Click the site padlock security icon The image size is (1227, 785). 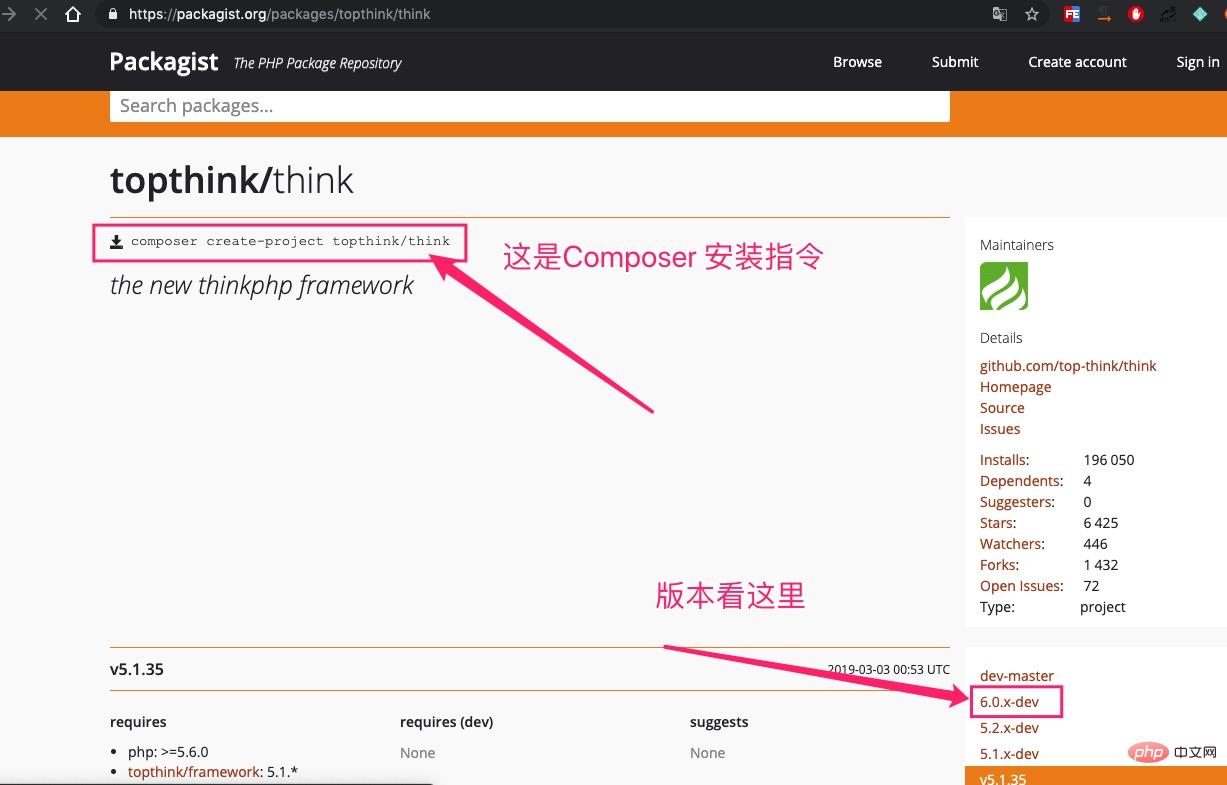112,15
